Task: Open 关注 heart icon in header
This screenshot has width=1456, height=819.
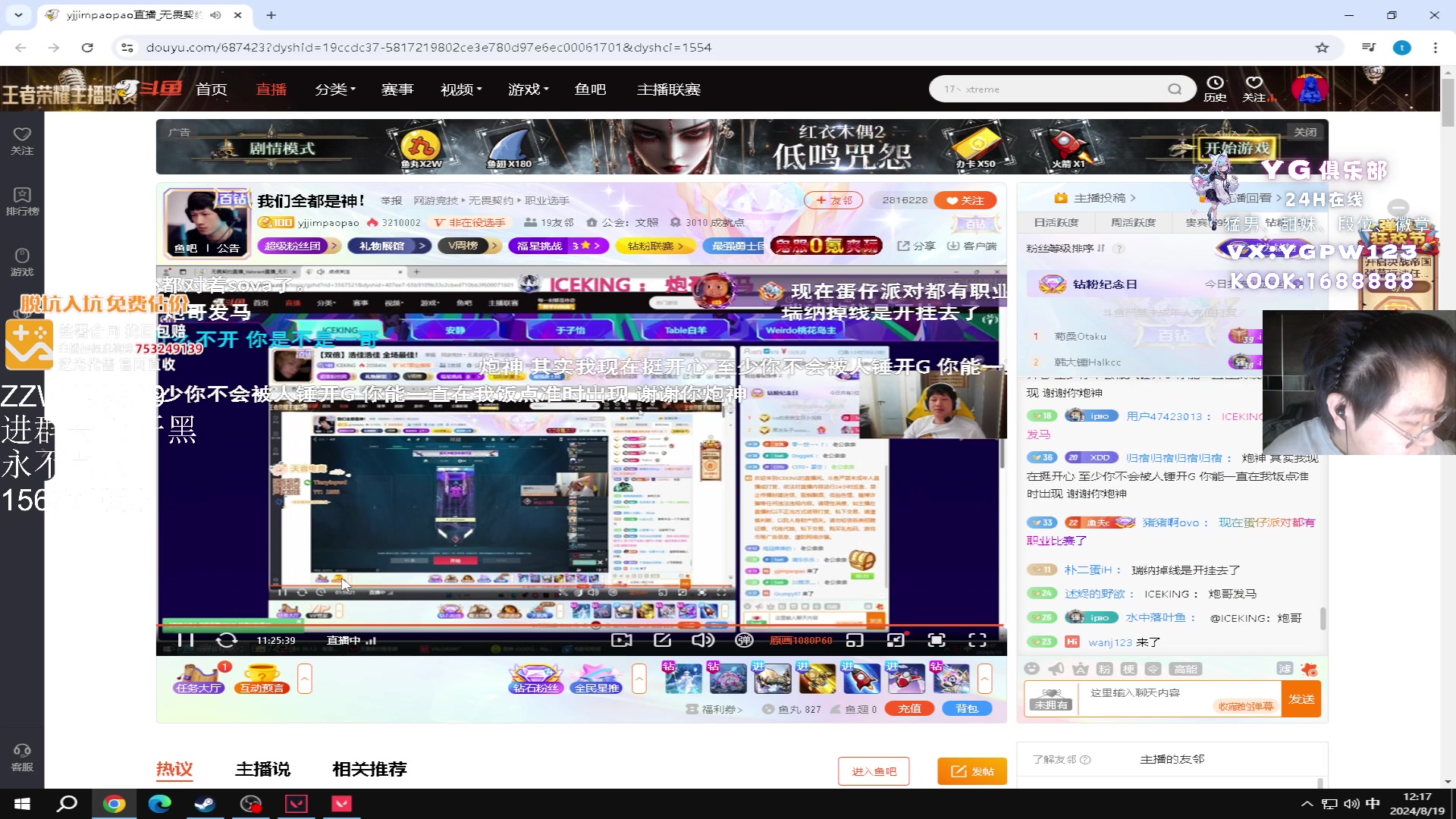Action: [x=1255, y=89]
